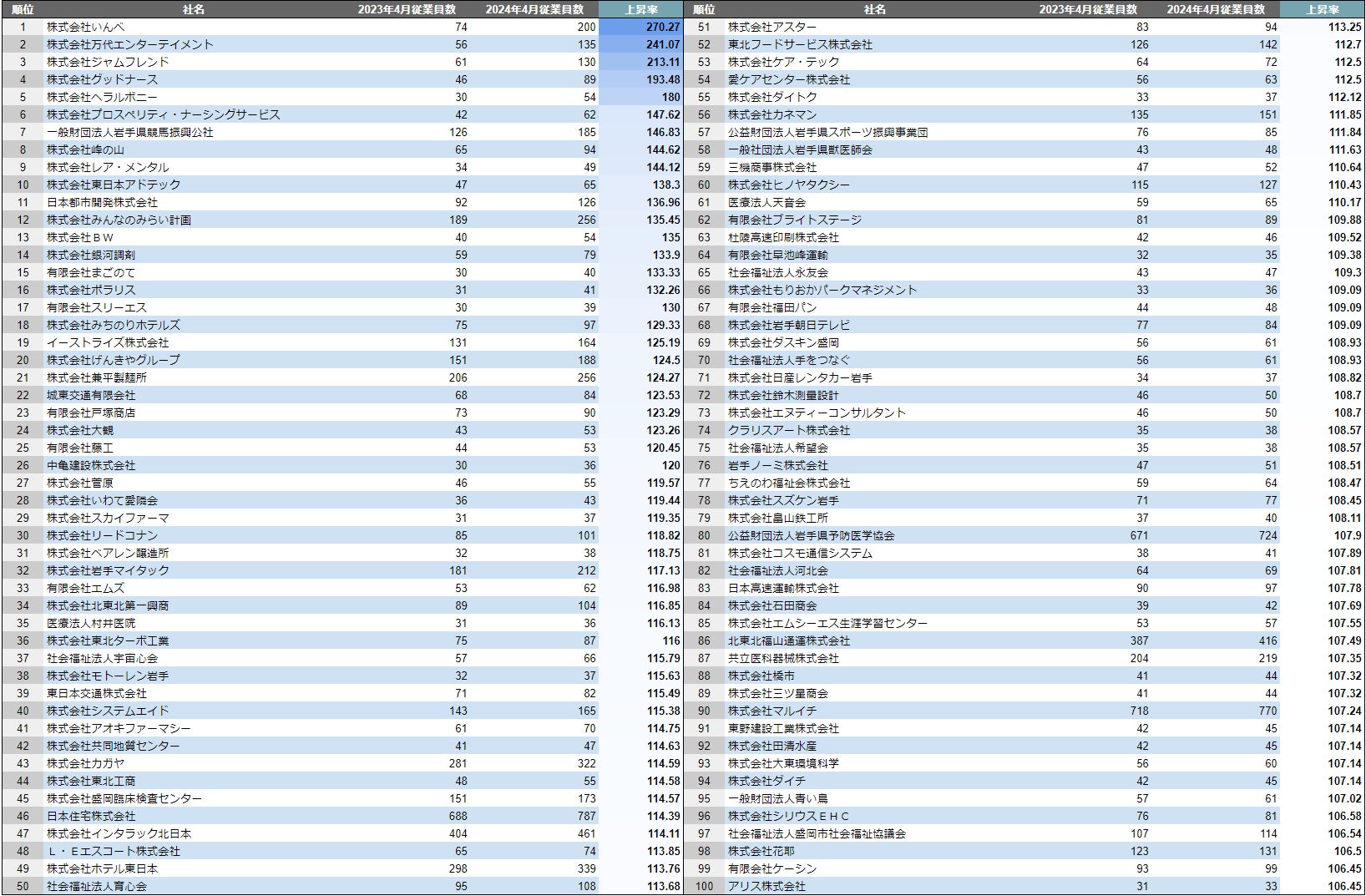This screenshot has height=896, width=1366.
Task: Select 株式会社げんきやグループ
Action: coord(114,360)
